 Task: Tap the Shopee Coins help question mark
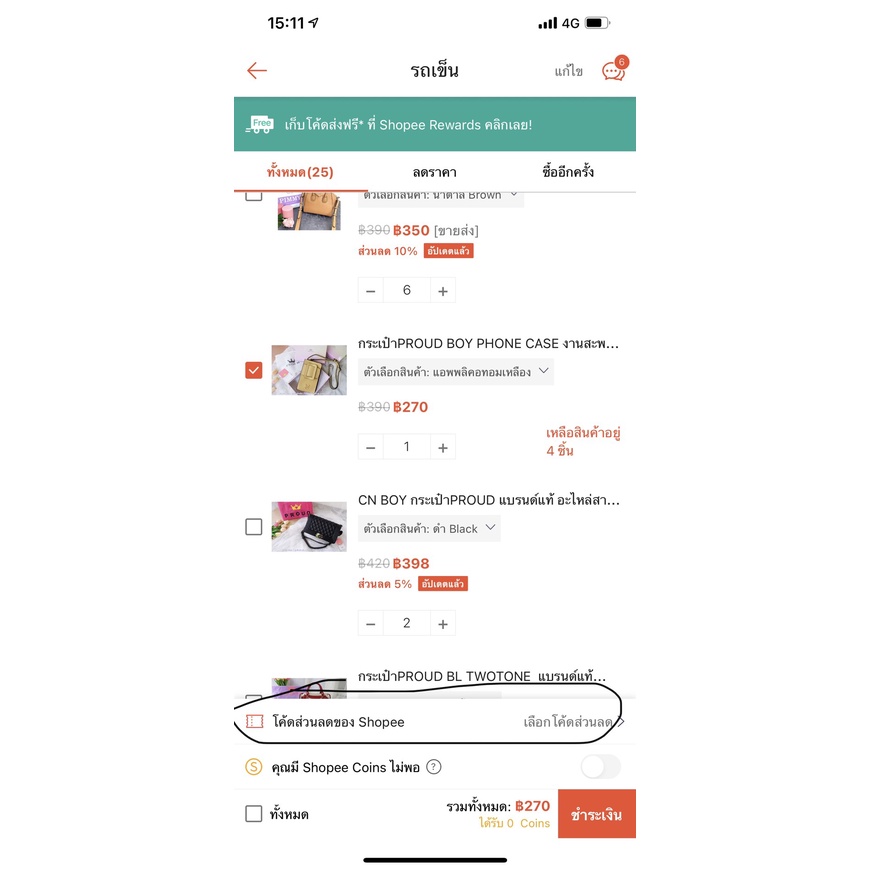(x=433, y=767)
